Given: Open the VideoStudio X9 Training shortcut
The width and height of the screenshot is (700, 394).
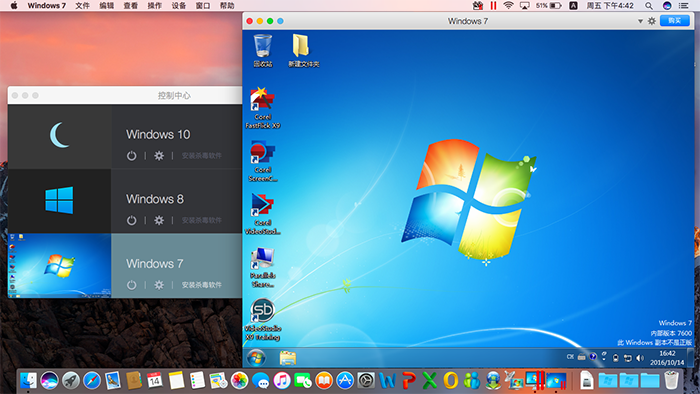Looking at the screenshot, I should (262, 319).
